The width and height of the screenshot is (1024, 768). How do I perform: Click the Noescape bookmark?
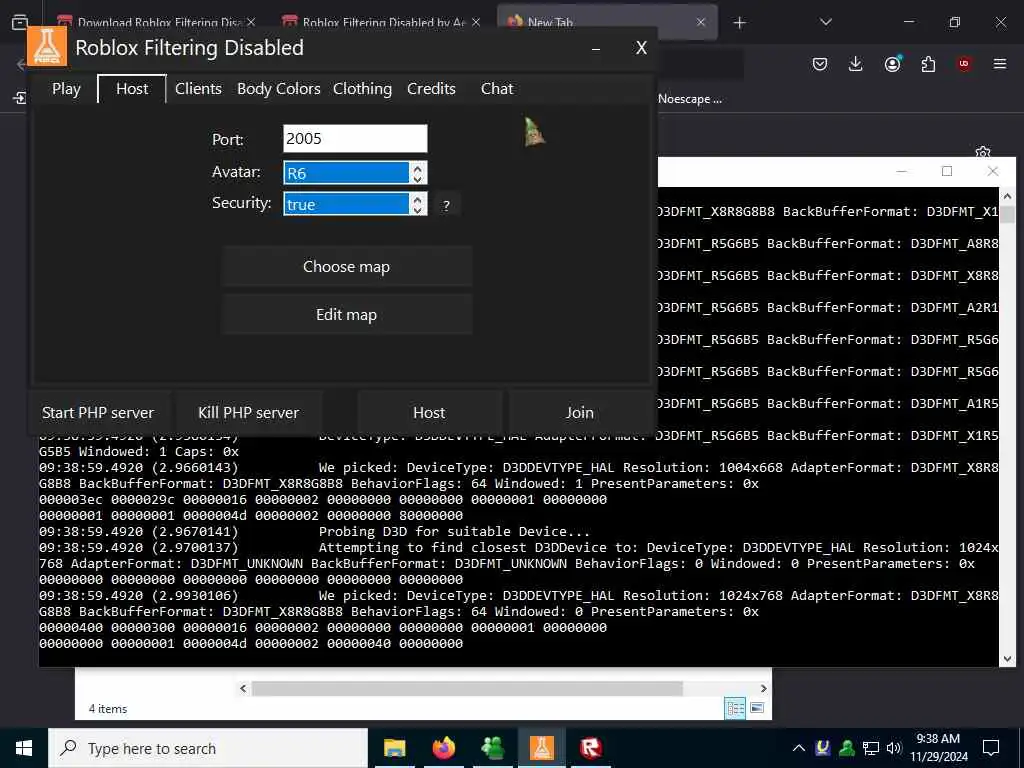coord(690,99)
